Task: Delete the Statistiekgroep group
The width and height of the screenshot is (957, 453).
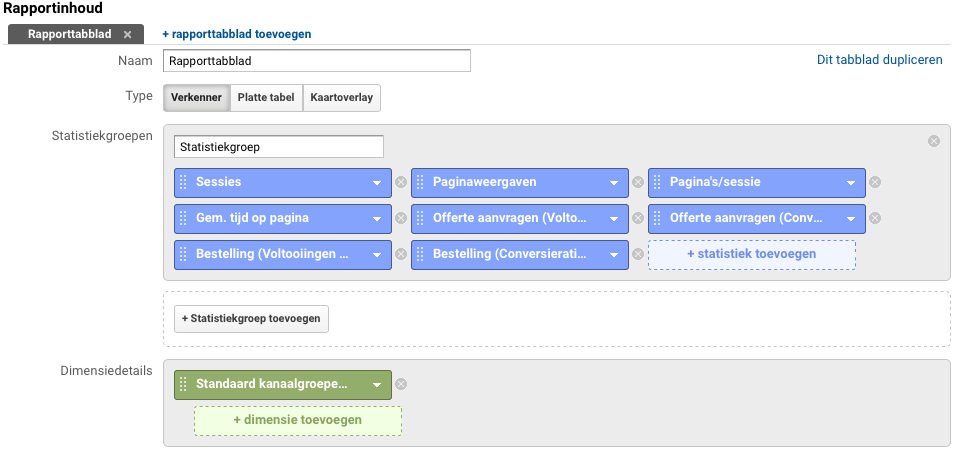Action: (x=934, y=141)
